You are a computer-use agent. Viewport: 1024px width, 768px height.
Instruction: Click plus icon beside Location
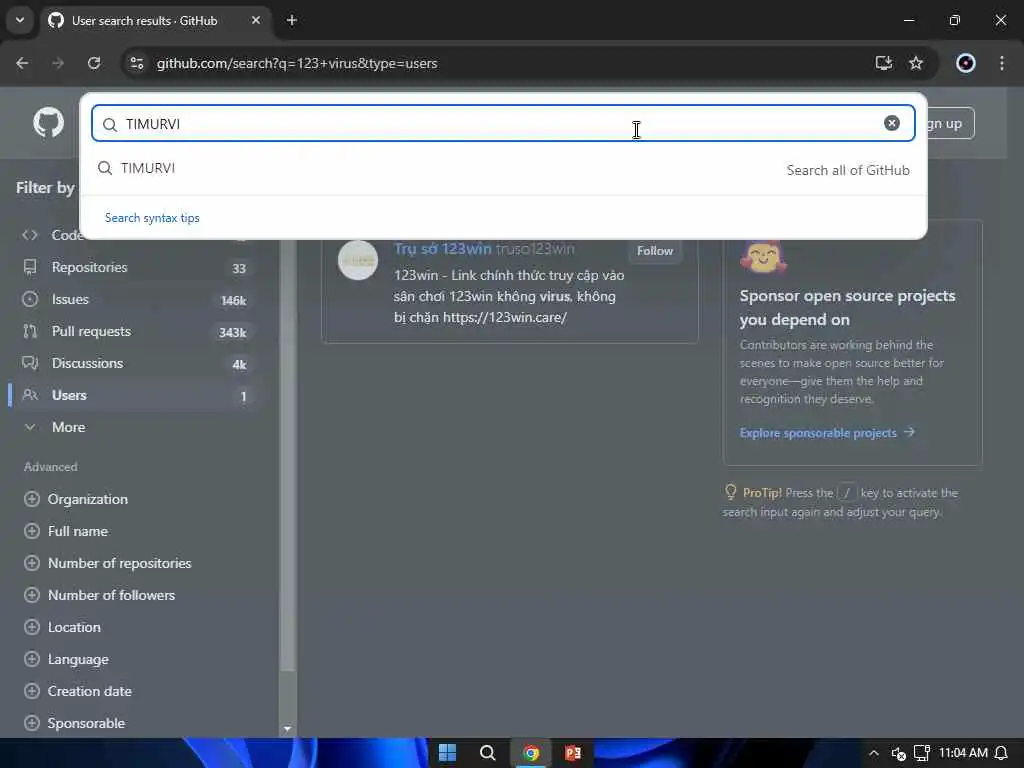tap(31, 627)
